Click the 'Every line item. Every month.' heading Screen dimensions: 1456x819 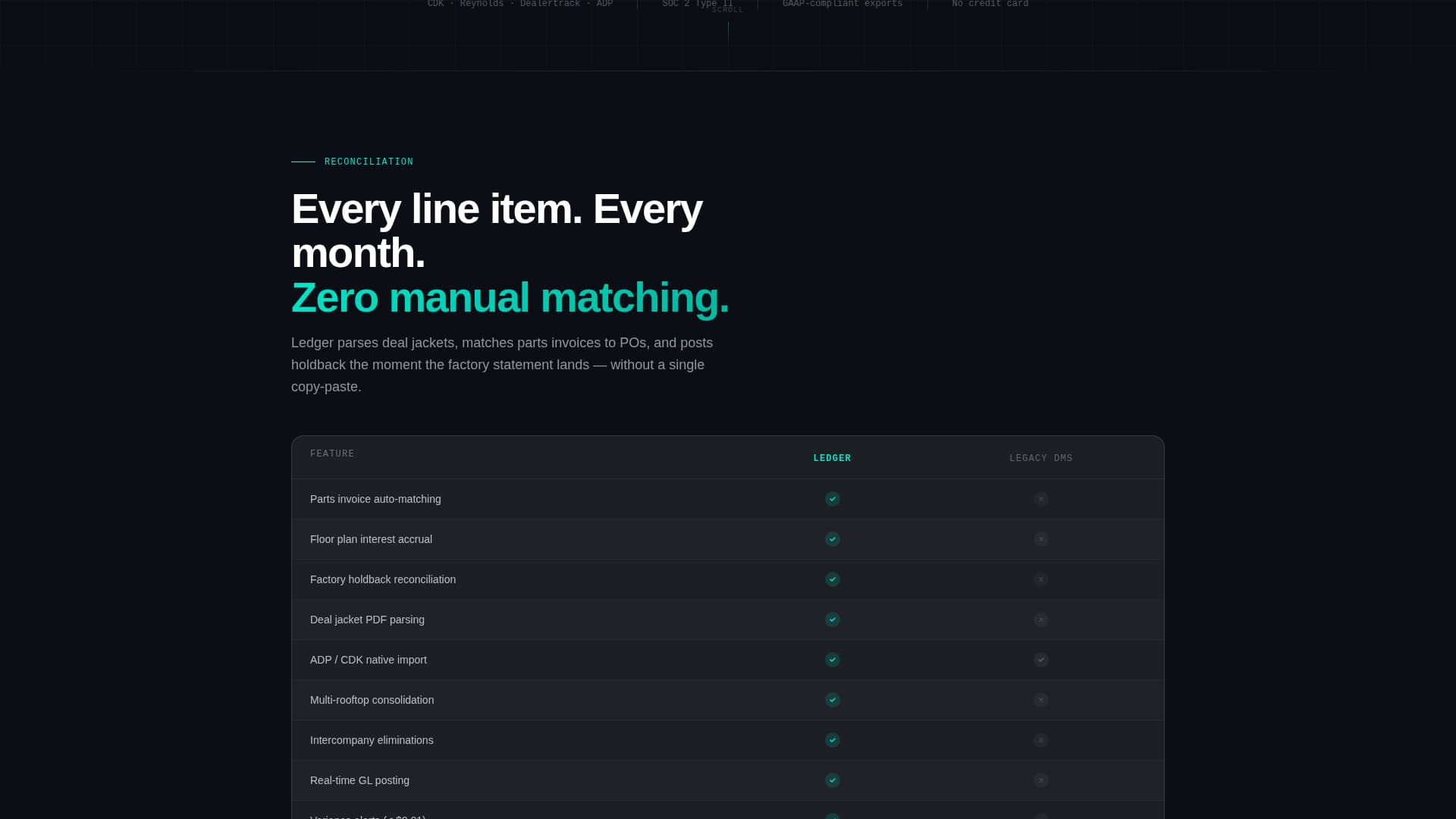[x=497, y=231]
